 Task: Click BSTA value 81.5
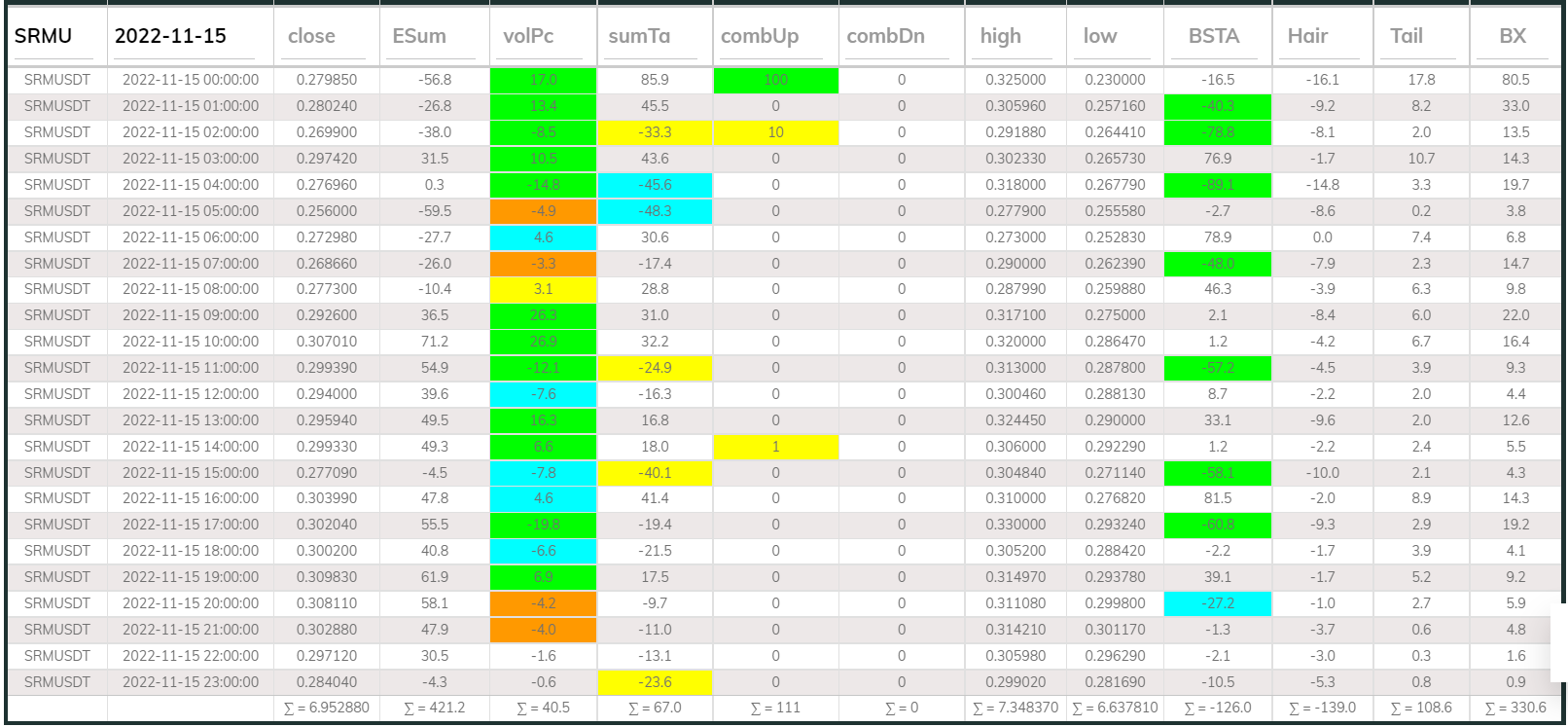[1218, 498]
